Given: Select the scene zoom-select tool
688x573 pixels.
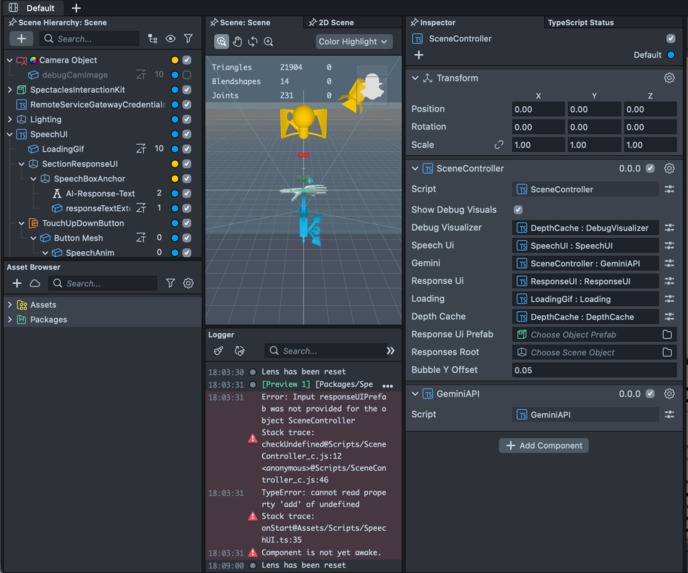Looking at the screenshot, I should tap(221, 42).
